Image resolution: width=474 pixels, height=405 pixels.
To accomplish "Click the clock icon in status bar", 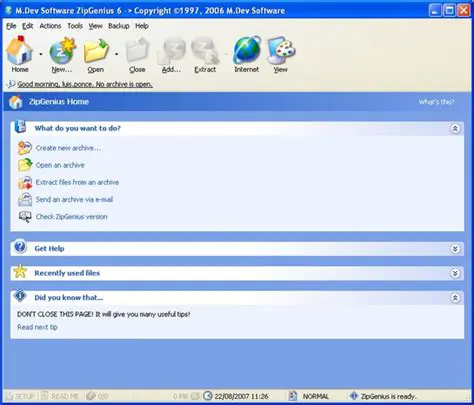I will click(x=208, y=396).
